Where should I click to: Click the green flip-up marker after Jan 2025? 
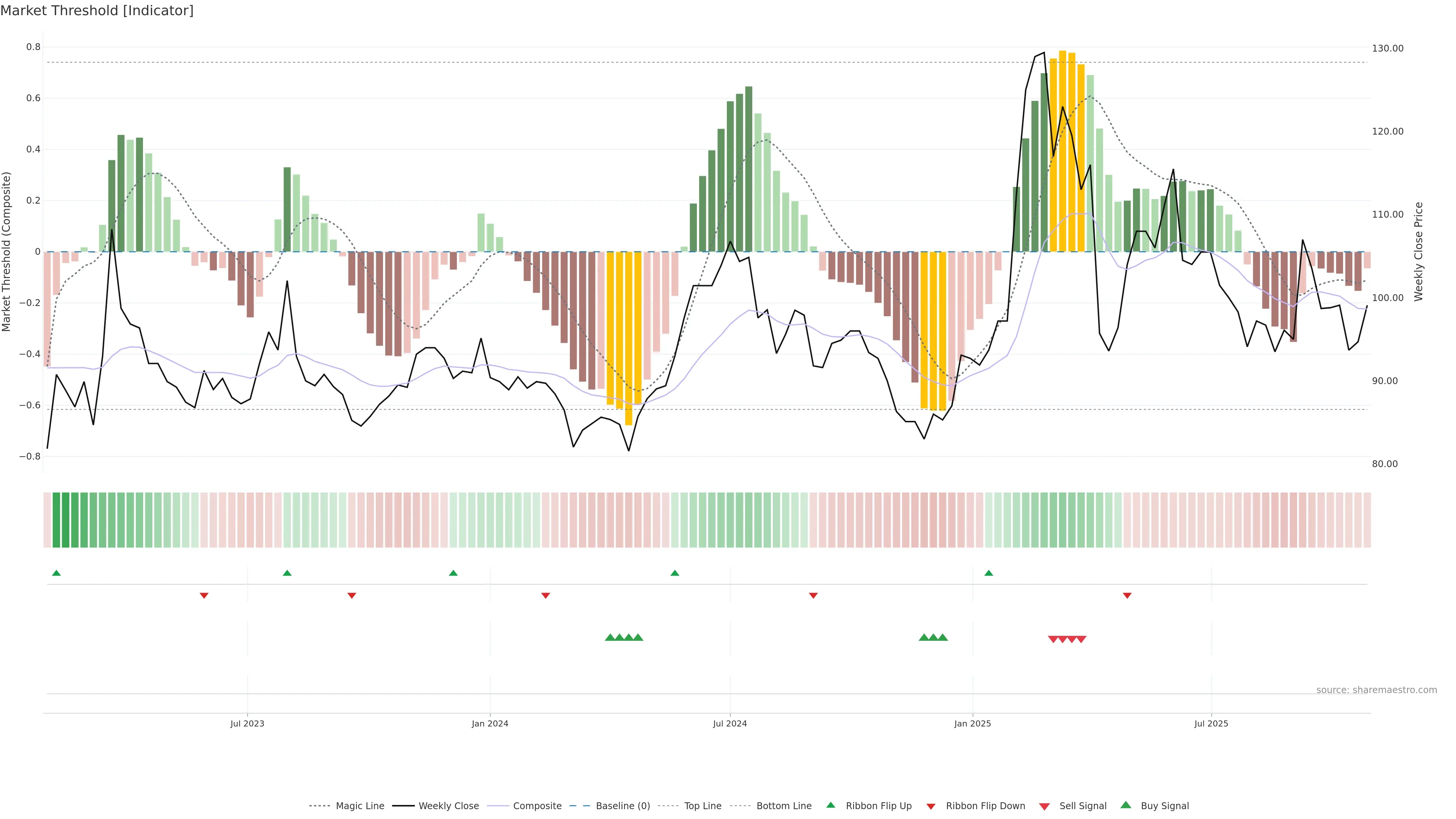(x=988, y=573)
